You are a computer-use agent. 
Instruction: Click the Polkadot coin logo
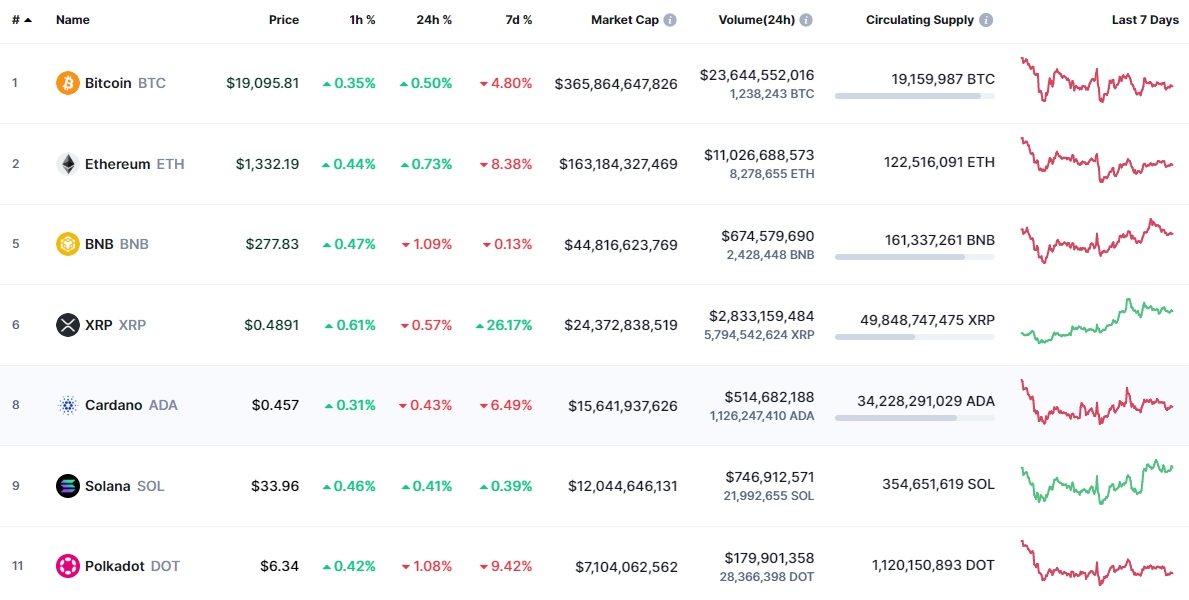[x=67, y=567]
